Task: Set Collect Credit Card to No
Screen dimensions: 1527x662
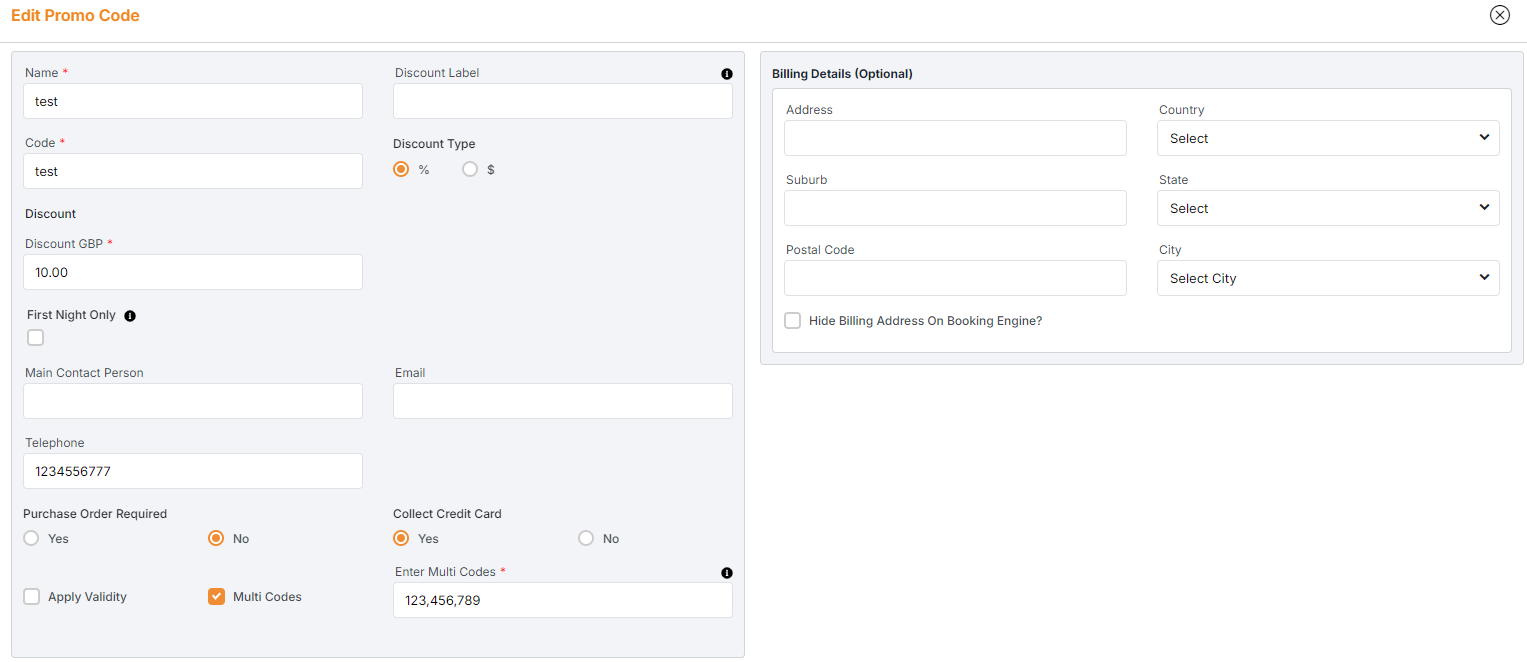Action: 586,539
